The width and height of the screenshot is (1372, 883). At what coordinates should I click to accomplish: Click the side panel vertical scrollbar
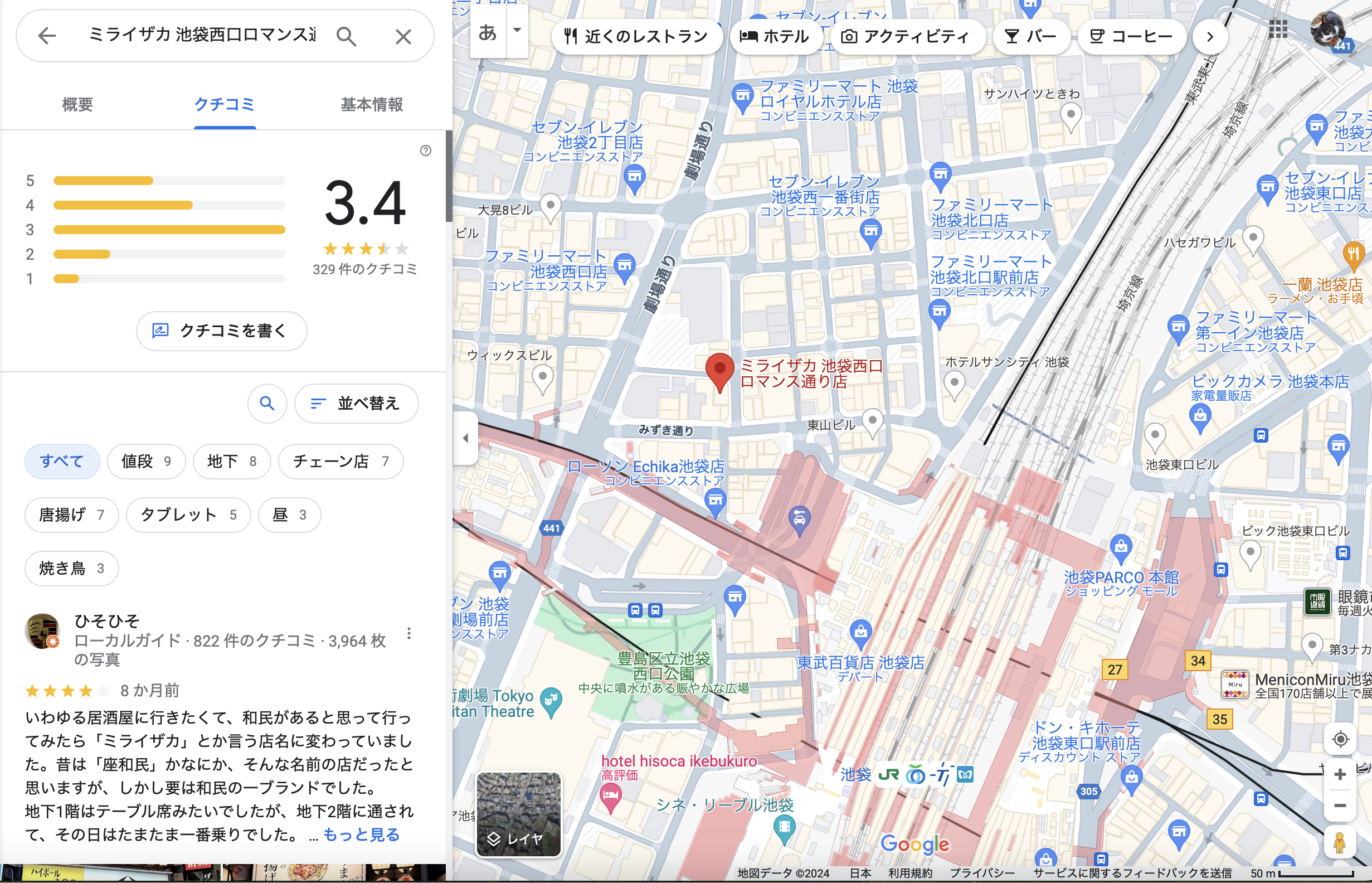(x=449, y=176)
